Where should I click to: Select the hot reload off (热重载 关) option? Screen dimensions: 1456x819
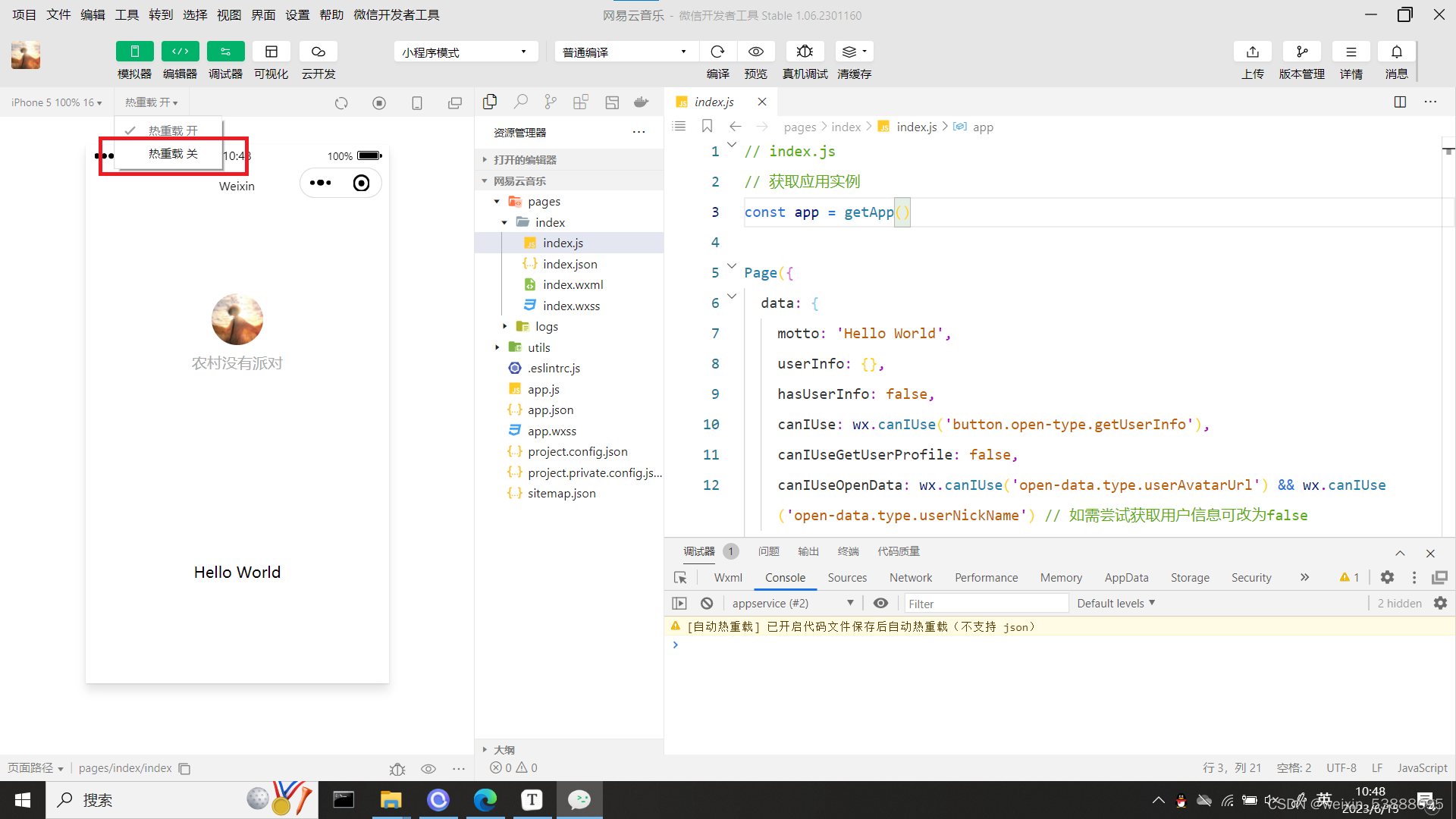pyautogui.click(x=173, y=154)
